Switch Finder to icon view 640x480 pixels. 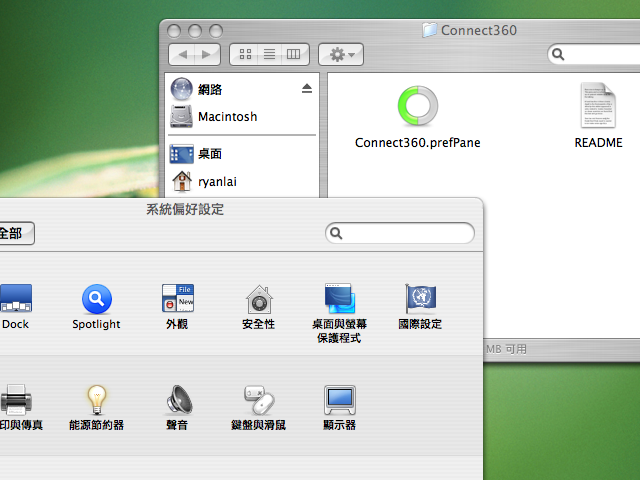245,54
